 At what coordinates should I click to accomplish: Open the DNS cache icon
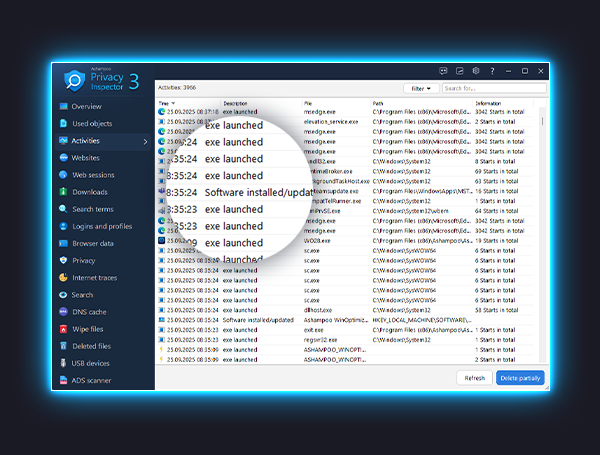63,312
